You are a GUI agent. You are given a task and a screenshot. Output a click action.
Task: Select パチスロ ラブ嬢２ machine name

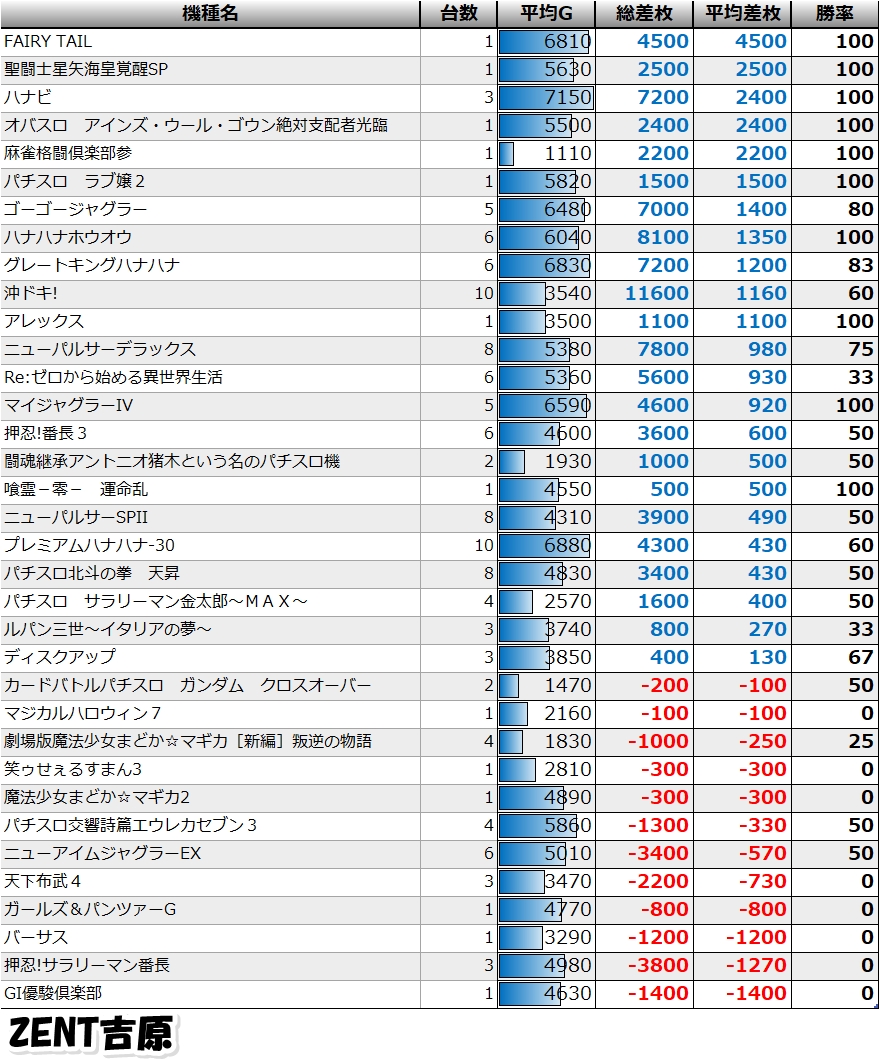pyautogui.click(x=74, y=182)
